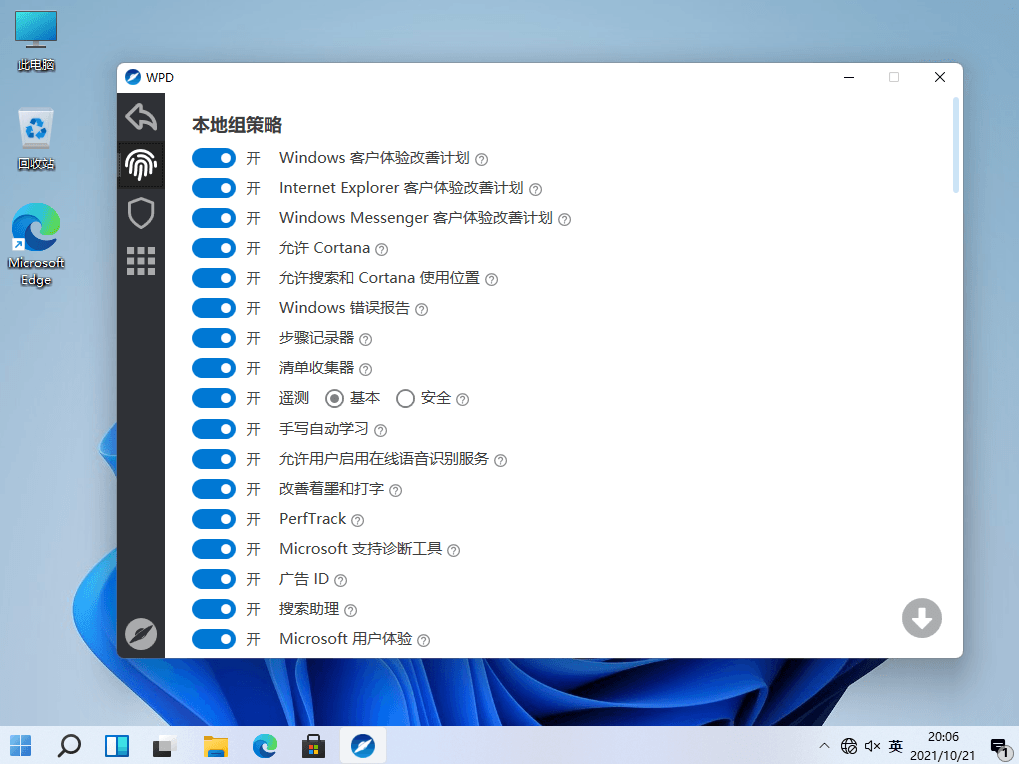Launch Microsoft Edge from the taskbar
The image size is (1019, 764).
coord(264,746)
